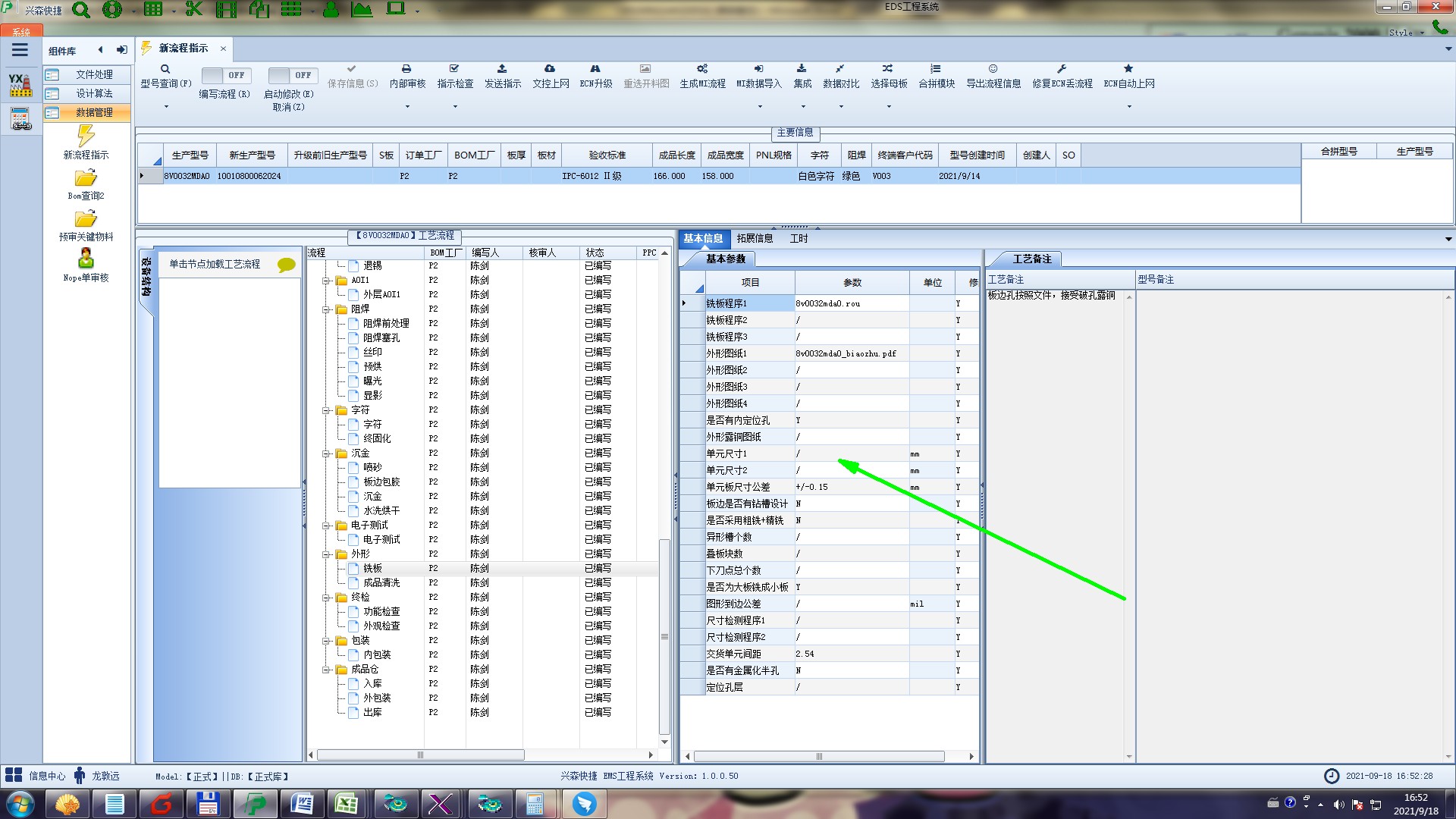This screenshot has width=1456, height=819.
Task: Click the 内部审核 printer icon
Action: click(407, 69)
